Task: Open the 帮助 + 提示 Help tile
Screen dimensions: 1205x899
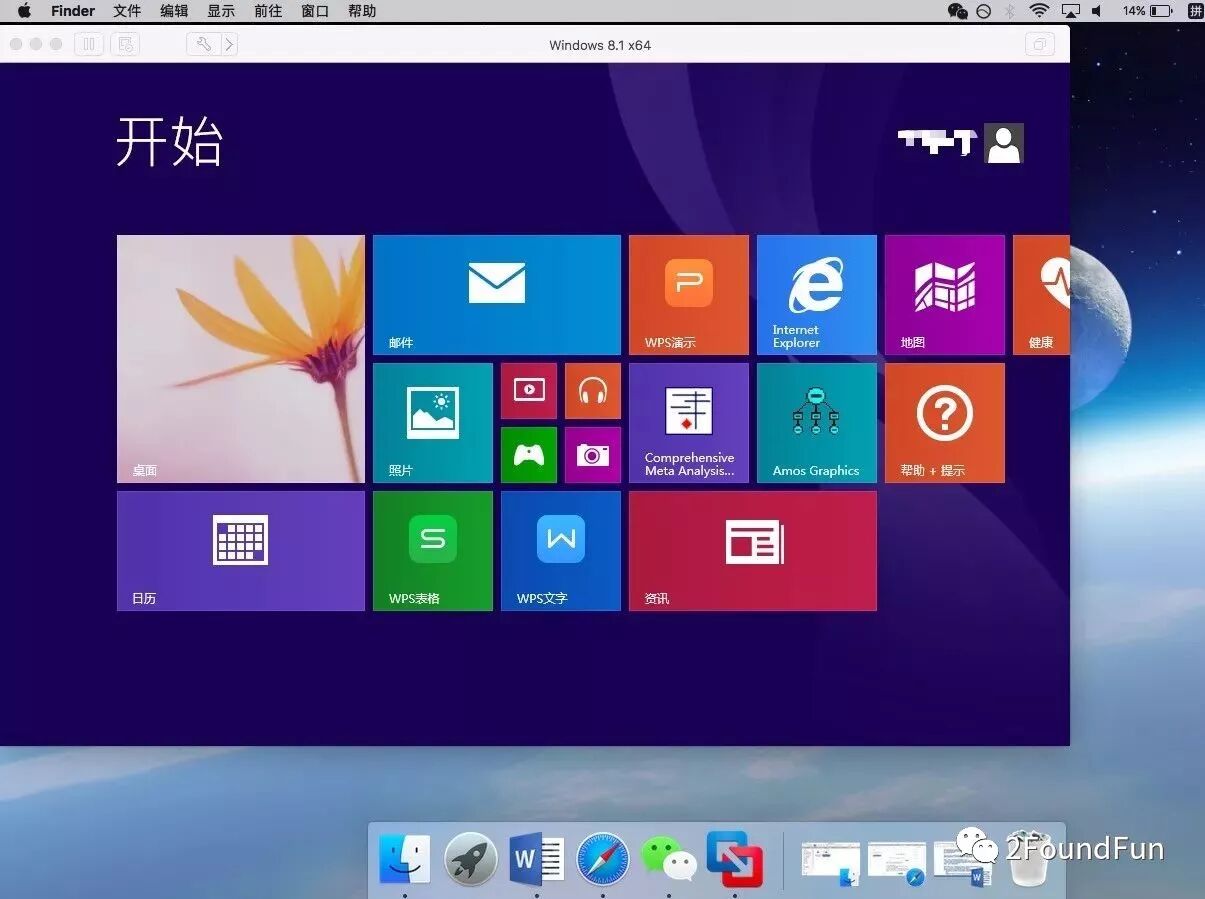Action: point(945,423)
